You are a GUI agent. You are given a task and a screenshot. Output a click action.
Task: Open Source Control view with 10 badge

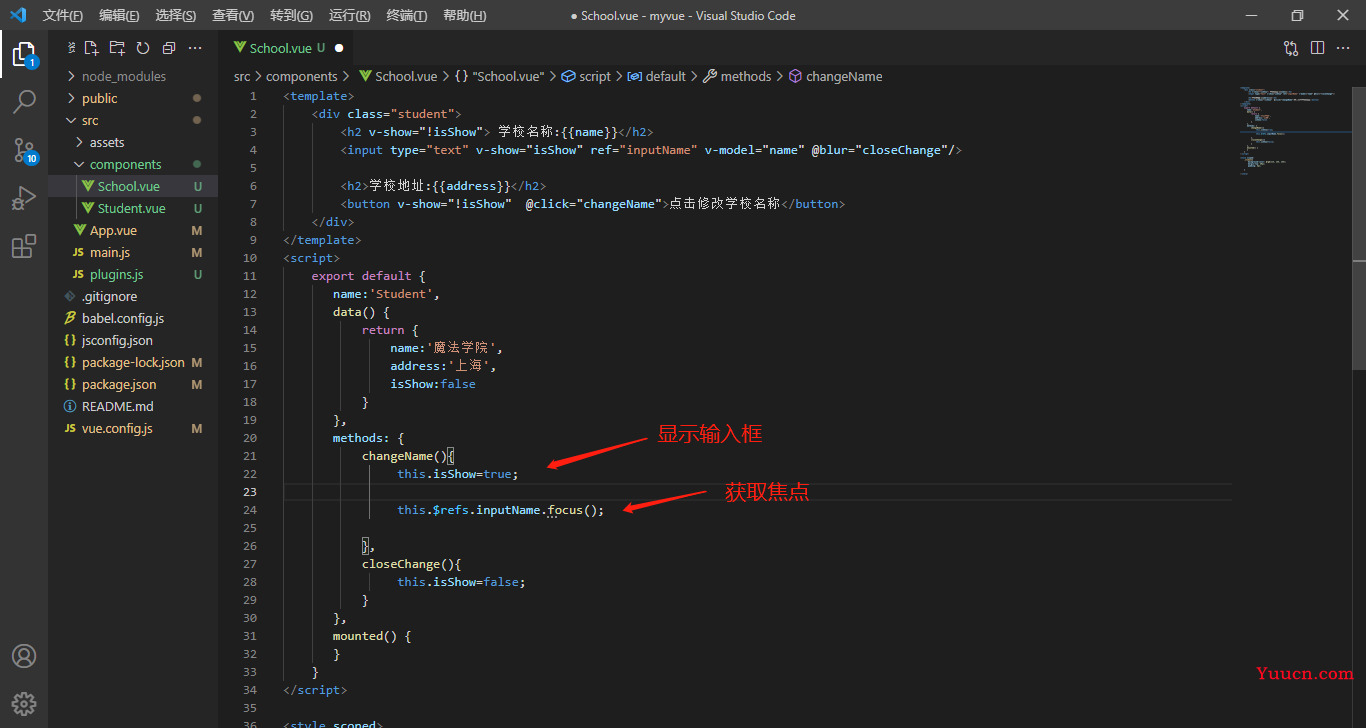[x=24, y=150]
